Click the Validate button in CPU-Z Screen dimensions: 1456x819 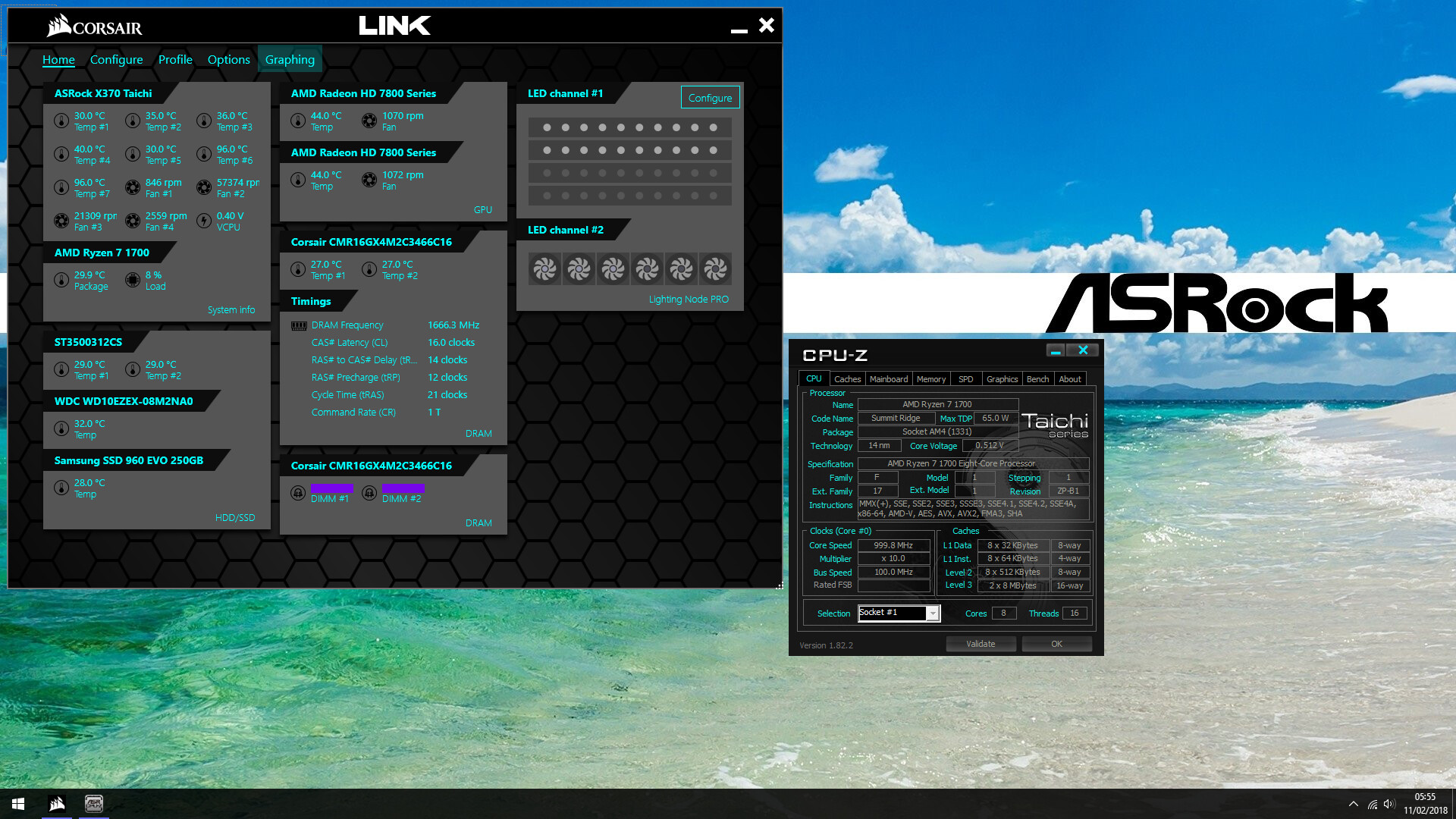pos(981,644)
